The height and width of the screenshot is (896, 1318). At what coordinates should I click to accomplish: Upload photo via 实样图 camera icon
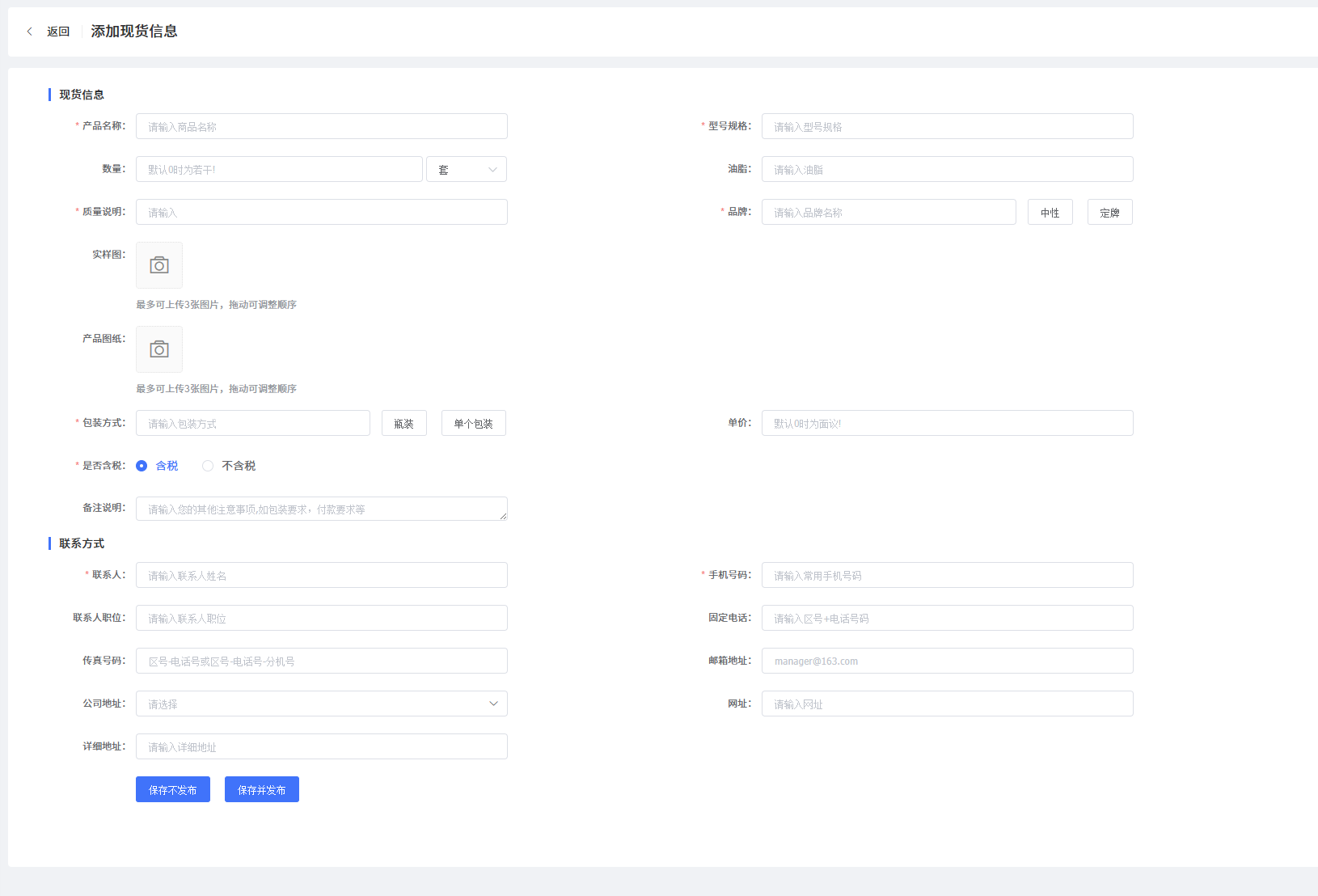coord(159,265)
